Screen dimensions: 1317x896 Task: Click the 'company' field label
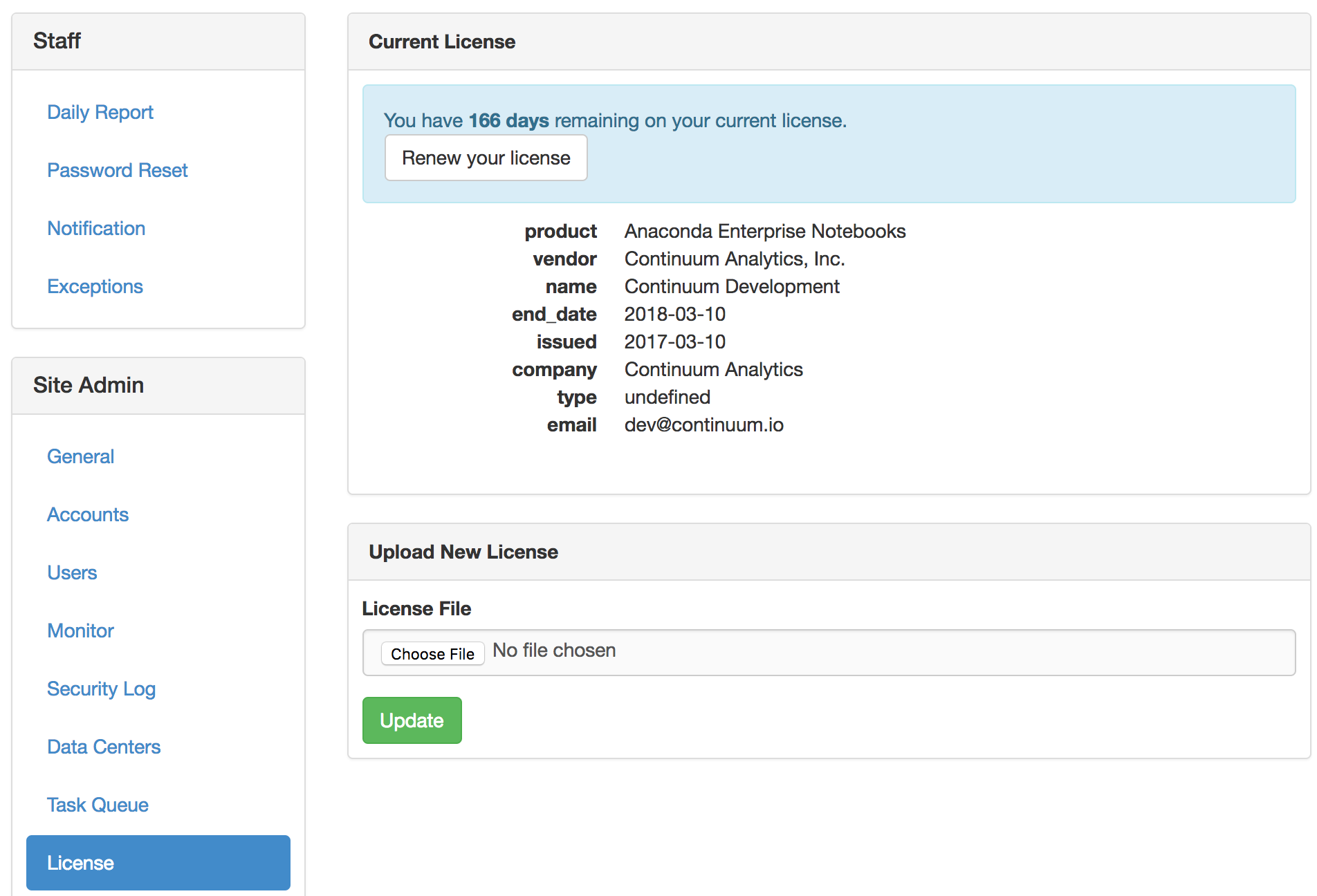click(x=554, y=369)
